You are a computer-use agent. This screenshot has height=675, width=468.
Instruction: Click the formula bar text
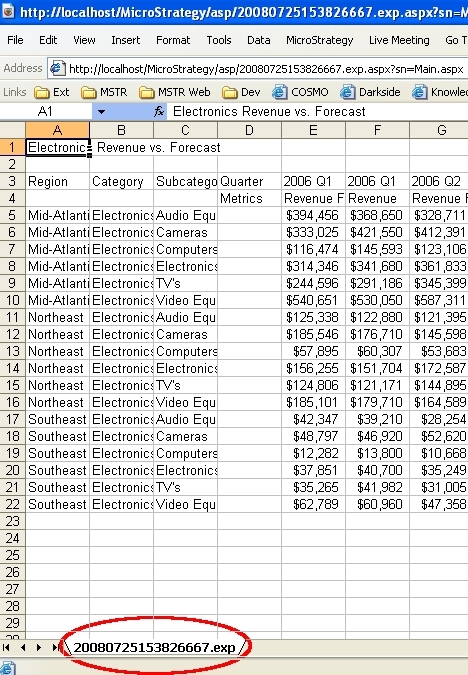269,112
